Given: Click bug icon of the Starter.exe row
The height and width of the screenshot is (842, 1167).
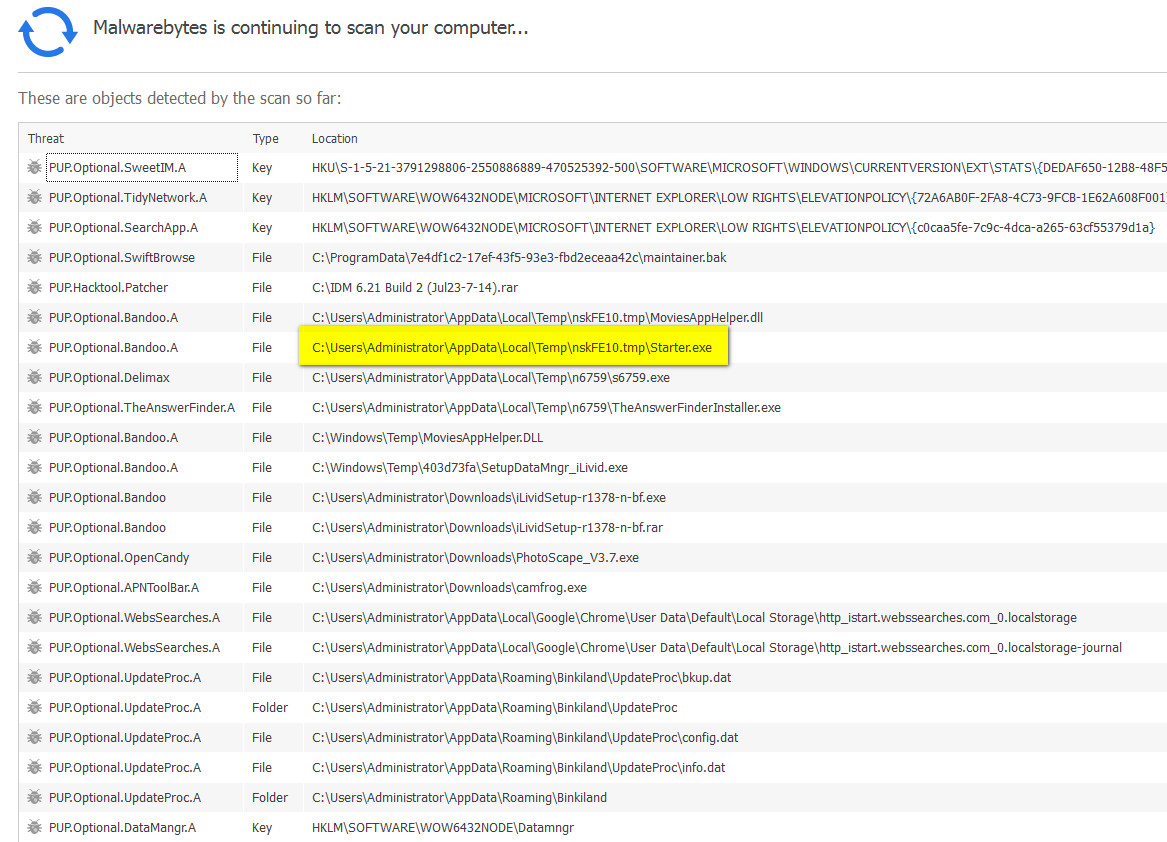Looking at the screenshot, I should pos(34,347).
